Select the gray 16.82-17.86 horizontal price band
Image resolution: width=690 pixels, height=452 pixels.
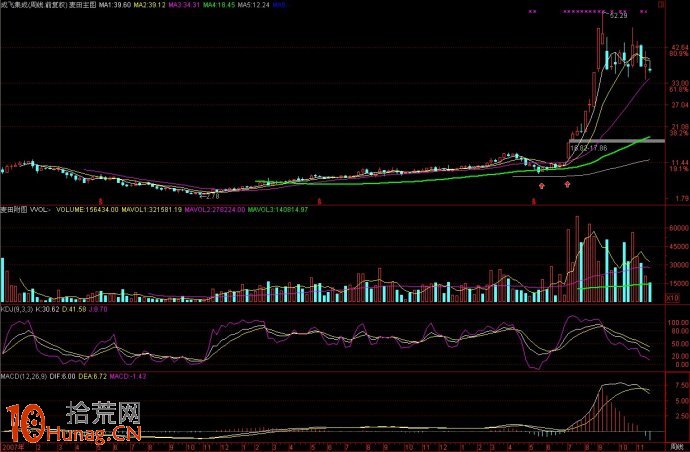(617, 141)
